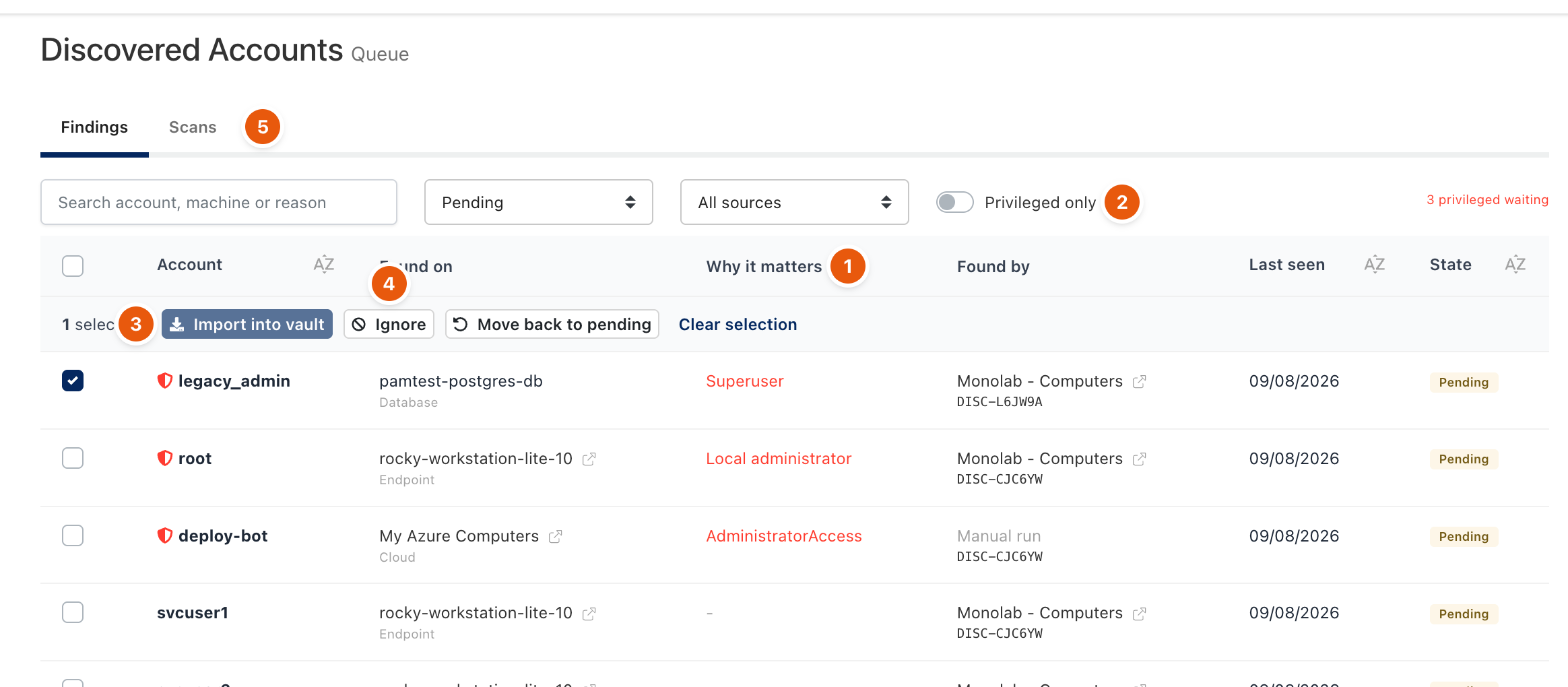This screenshot has width=1568, height=687.
Task: Click the pamtest-postgres-db machine name
Action: click(461, 381)
